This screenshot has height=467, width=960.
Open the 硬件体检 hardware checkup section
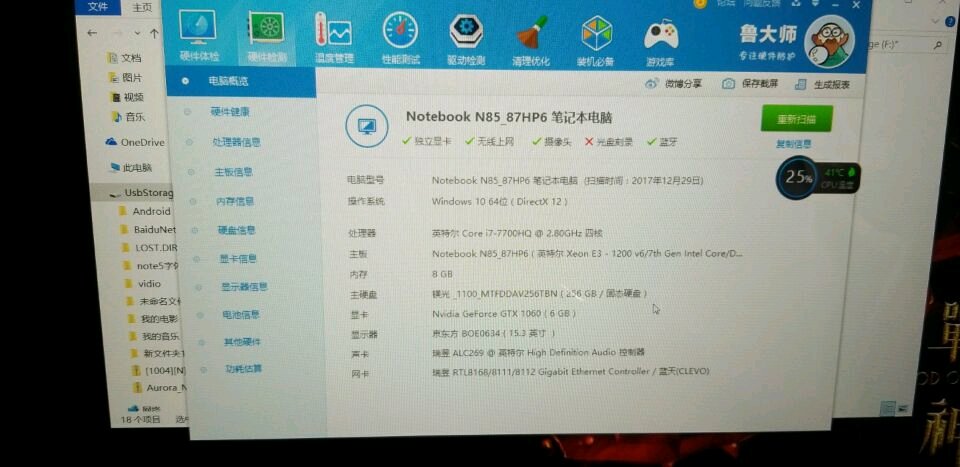[199, 37]
